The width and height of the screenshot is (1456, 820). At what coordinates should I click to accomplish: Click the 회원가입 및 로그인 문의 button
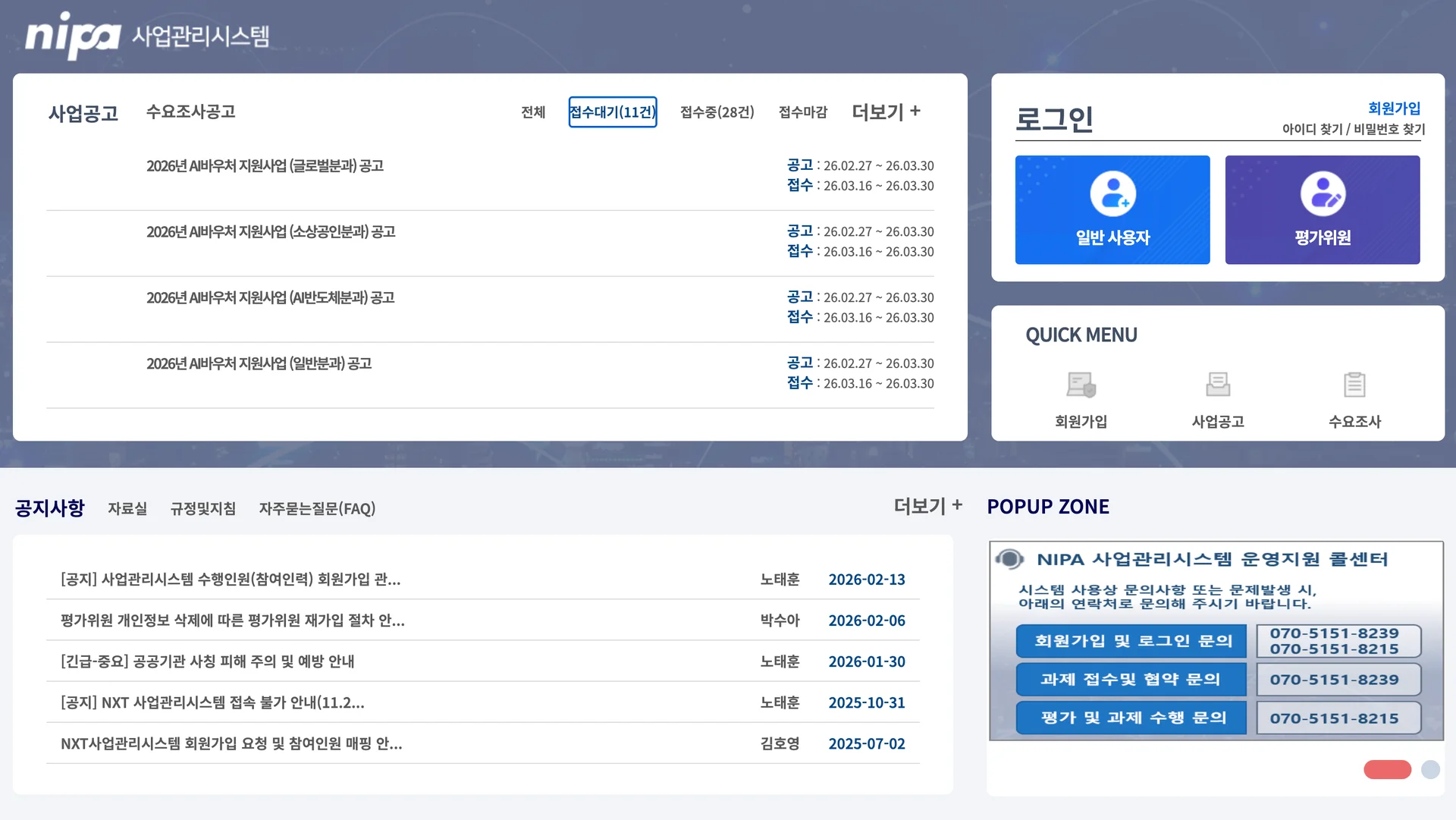pyautogui.click(x=1130, y=640)
